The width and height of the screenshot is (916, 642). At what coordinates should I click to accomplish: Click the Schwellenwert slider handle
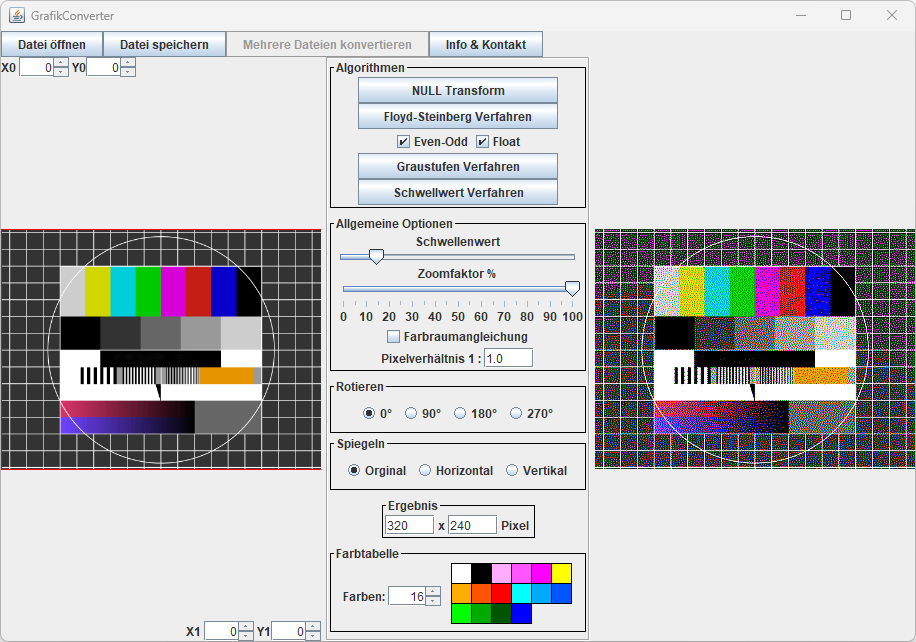376,257
